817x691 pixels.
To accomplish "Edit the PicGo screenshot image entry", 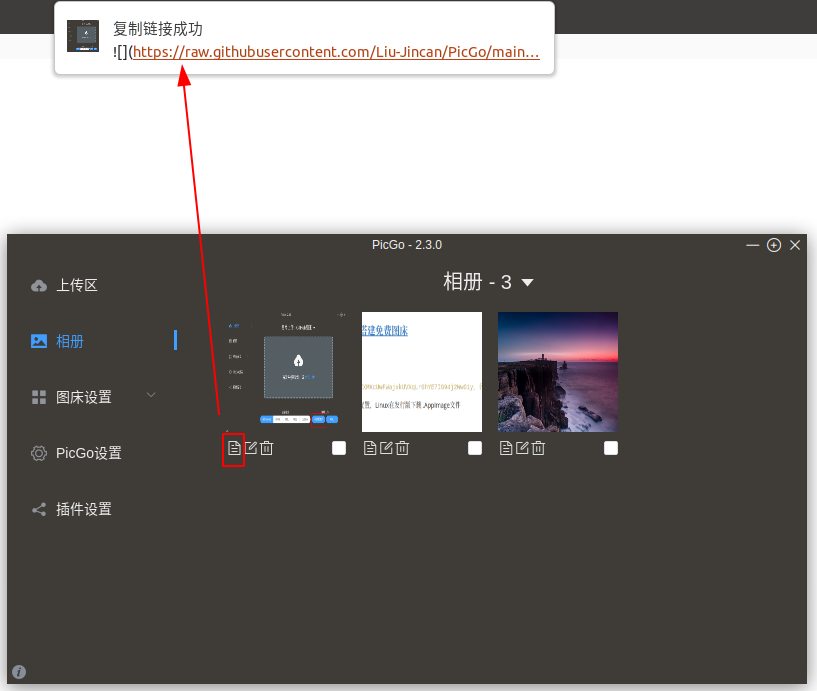I will [251, 448].
